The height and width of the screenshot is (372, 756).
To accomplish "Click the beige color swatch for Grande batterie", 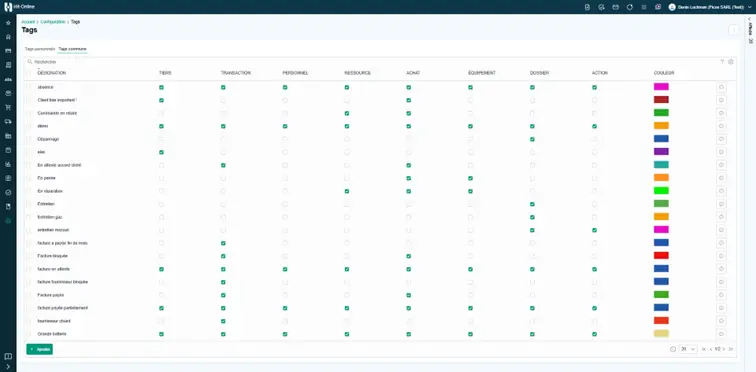I will pyautogui.click(x=661, y=333).
